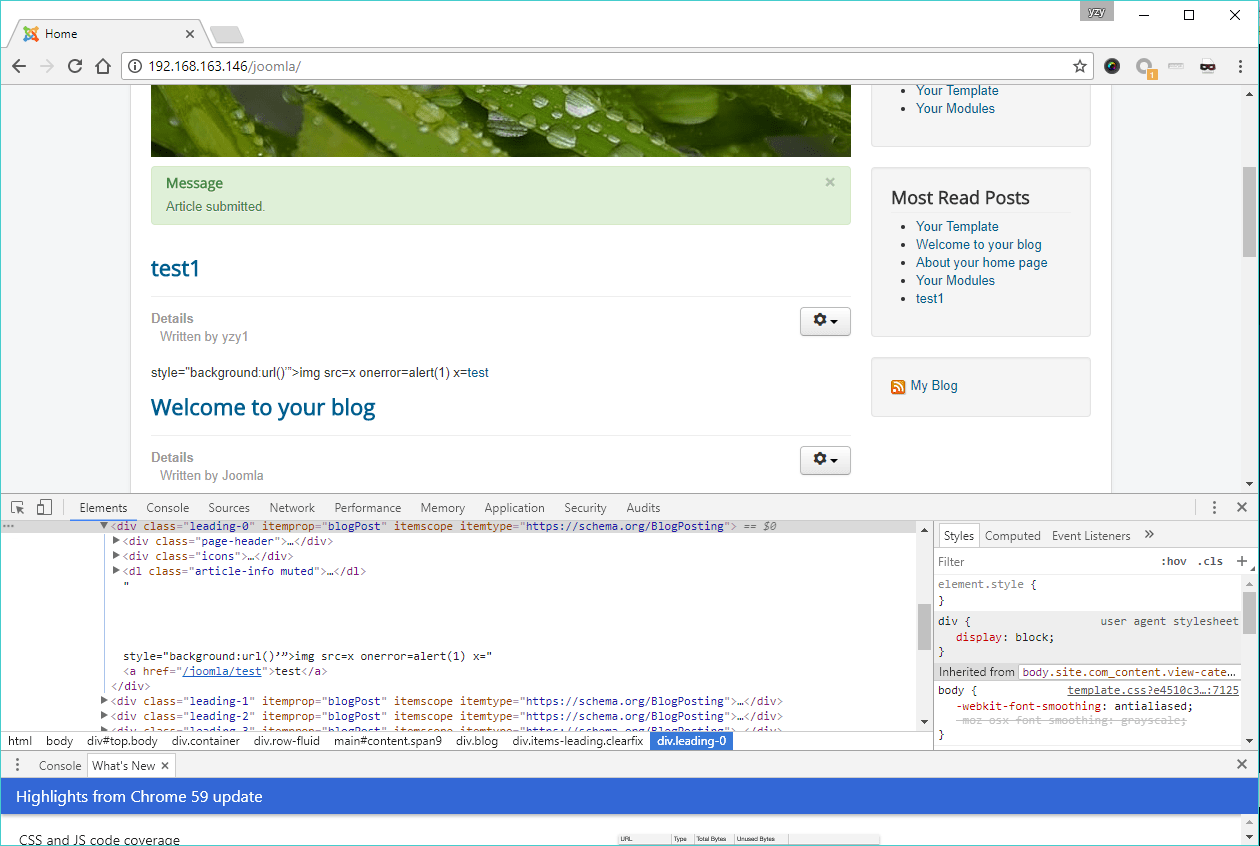
Task: Click the browser reload icon
Action: 74,66
